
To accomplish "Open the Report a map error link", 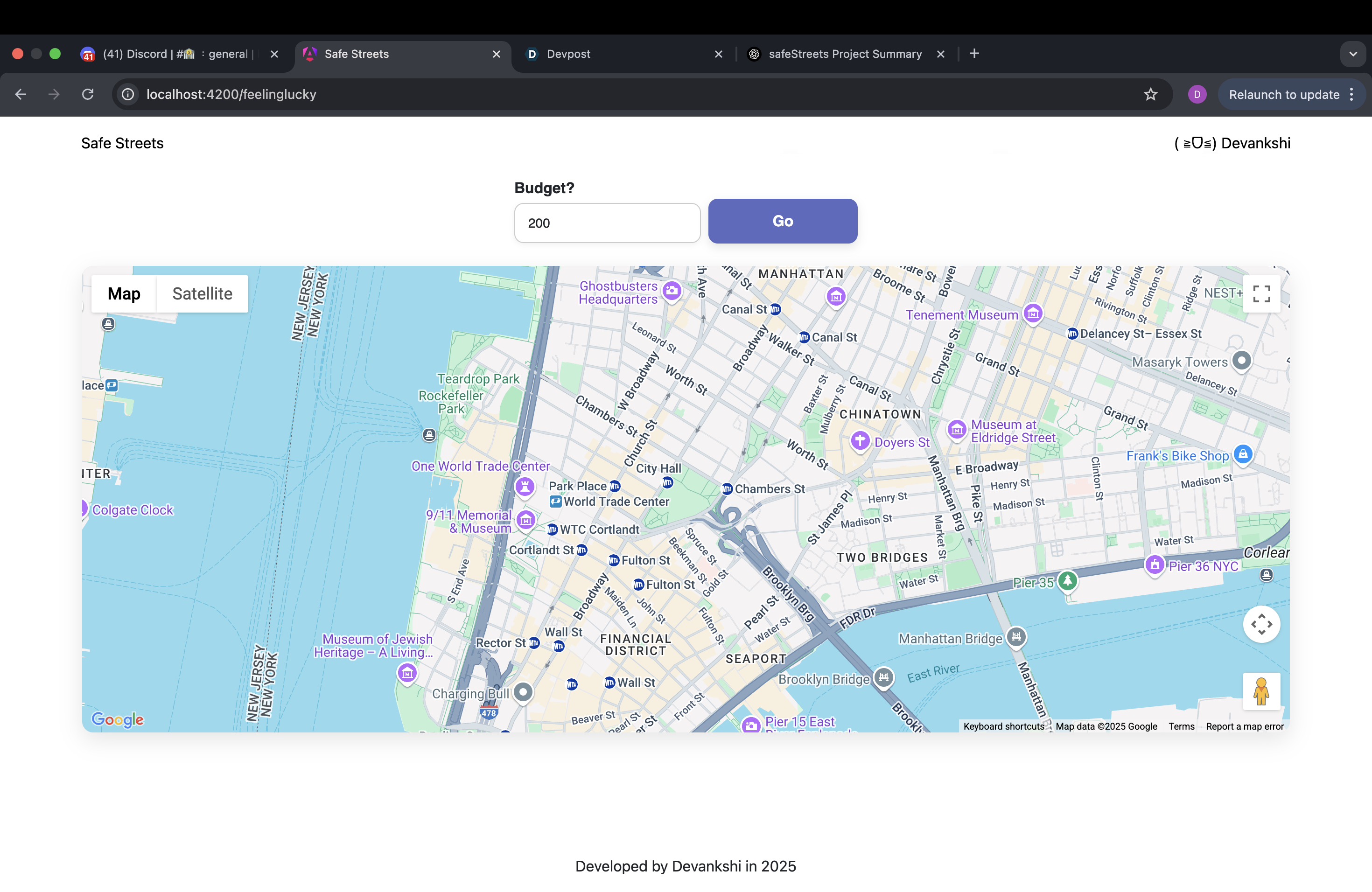I will coord(1244,726).
